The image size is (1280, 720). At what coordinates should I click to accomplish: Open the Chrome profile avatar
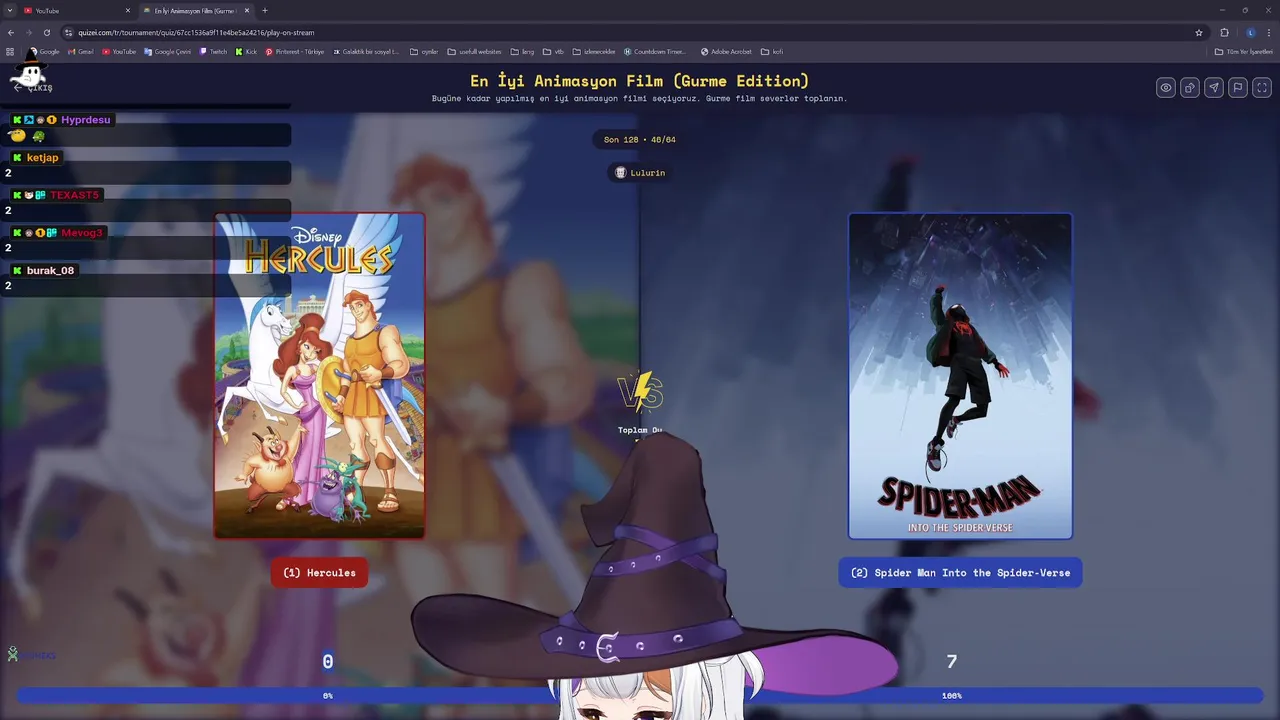click(1250, 32)
